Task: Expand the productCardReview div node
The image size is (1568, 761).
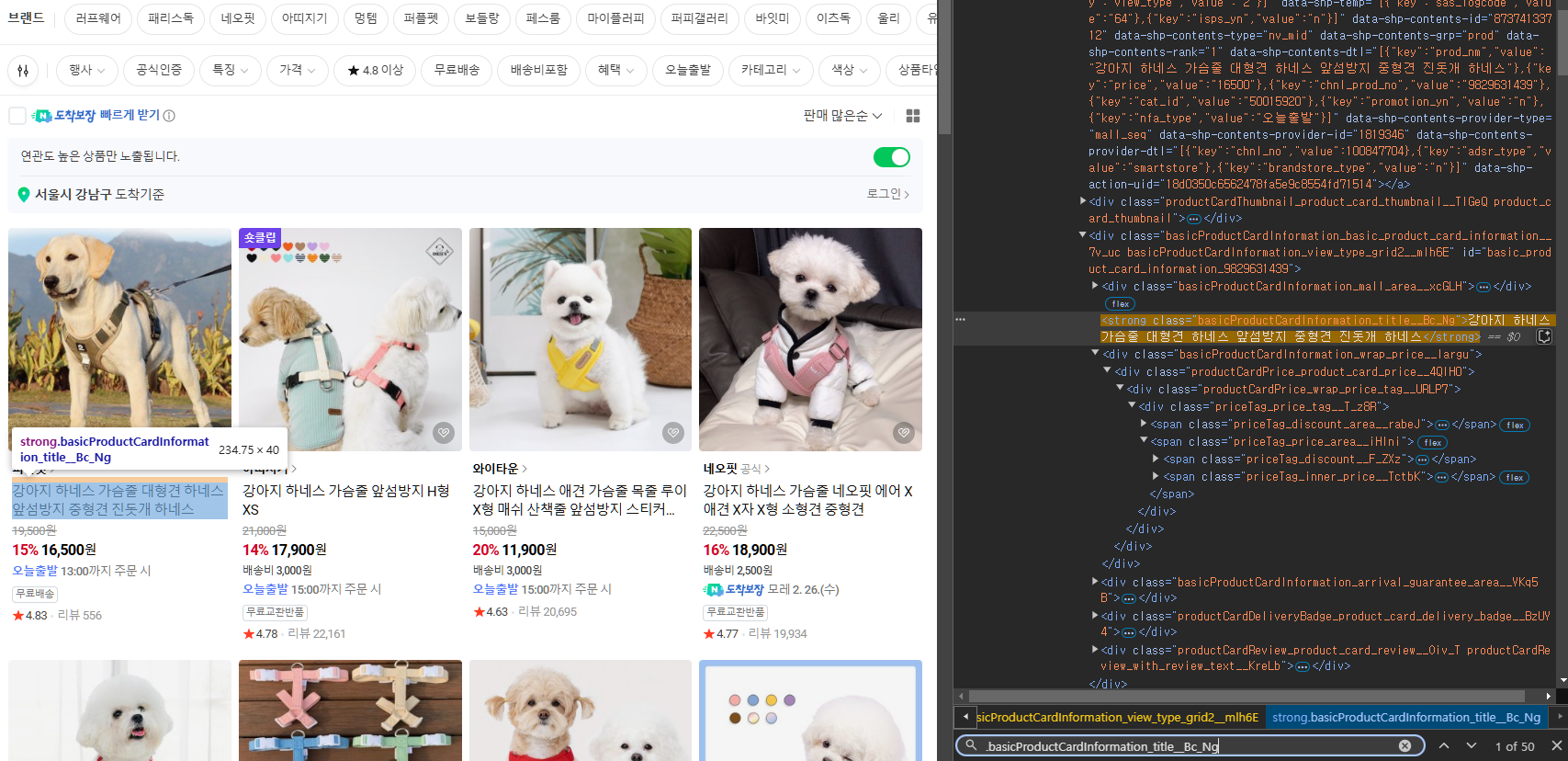Action: coord(1095,650)
